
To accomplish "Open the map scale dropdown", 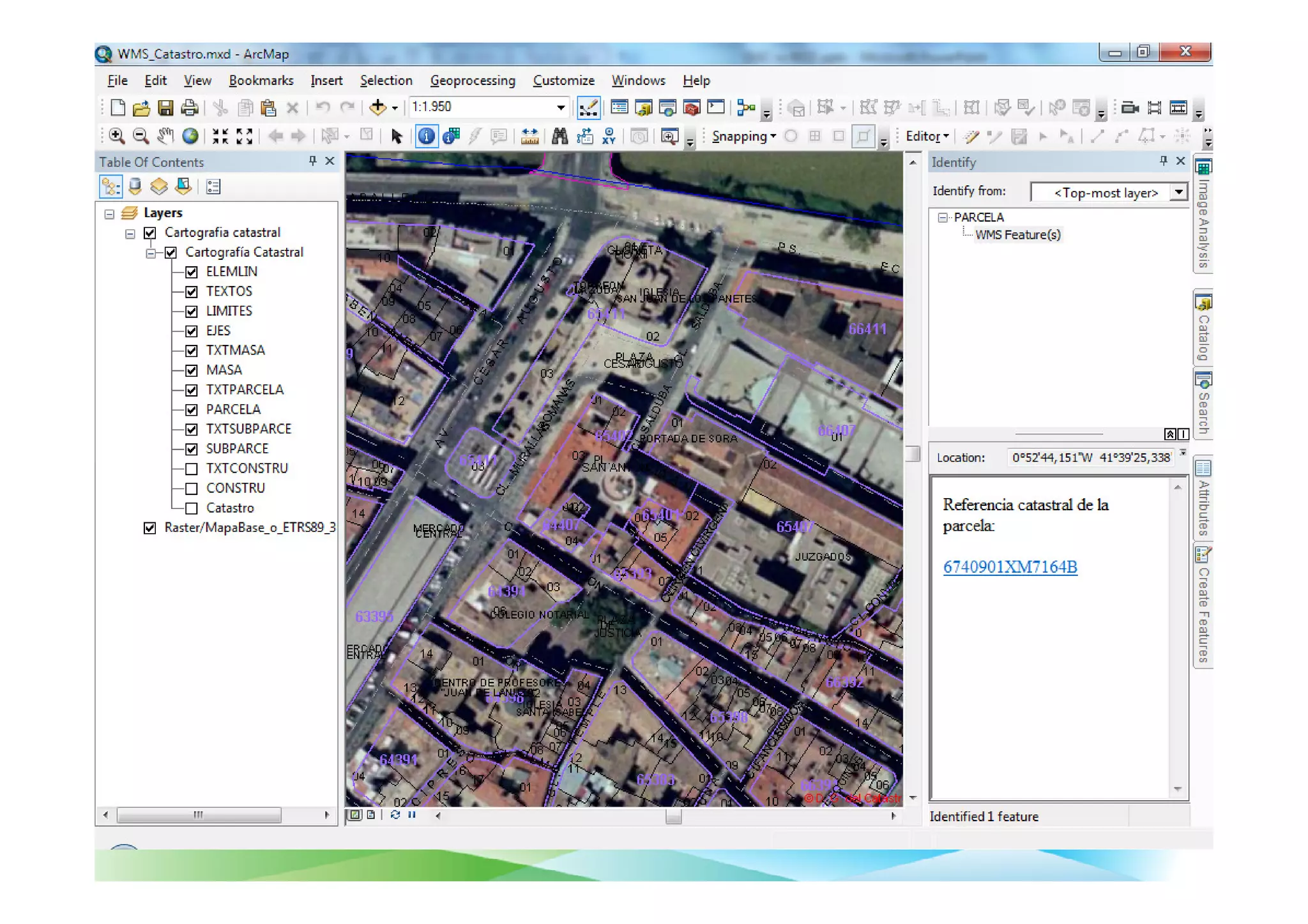I will (x=560, y=108).
